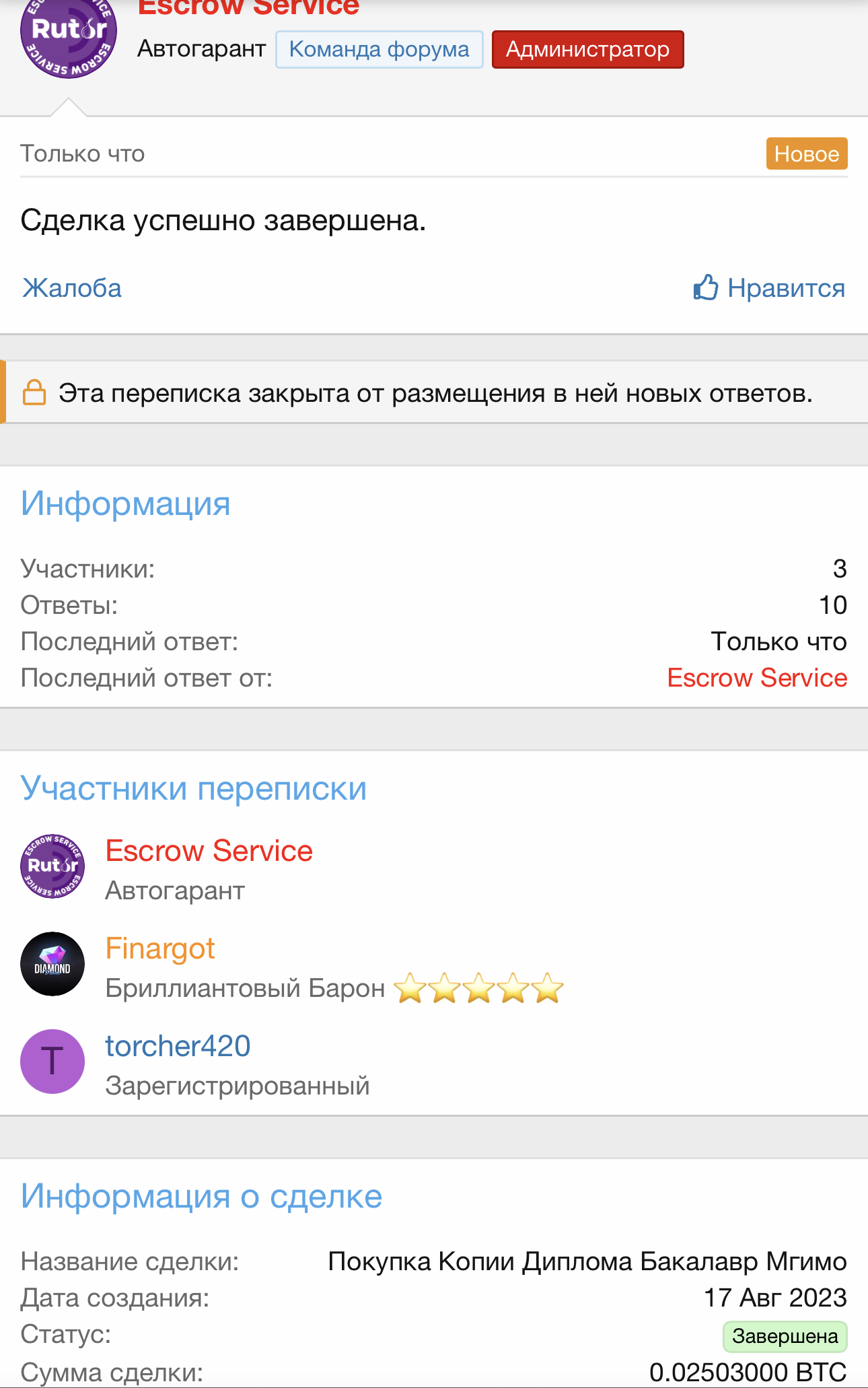
Task: Open Escrow Service participant name link
Action: pyautogui.click(x=209, y=851)
